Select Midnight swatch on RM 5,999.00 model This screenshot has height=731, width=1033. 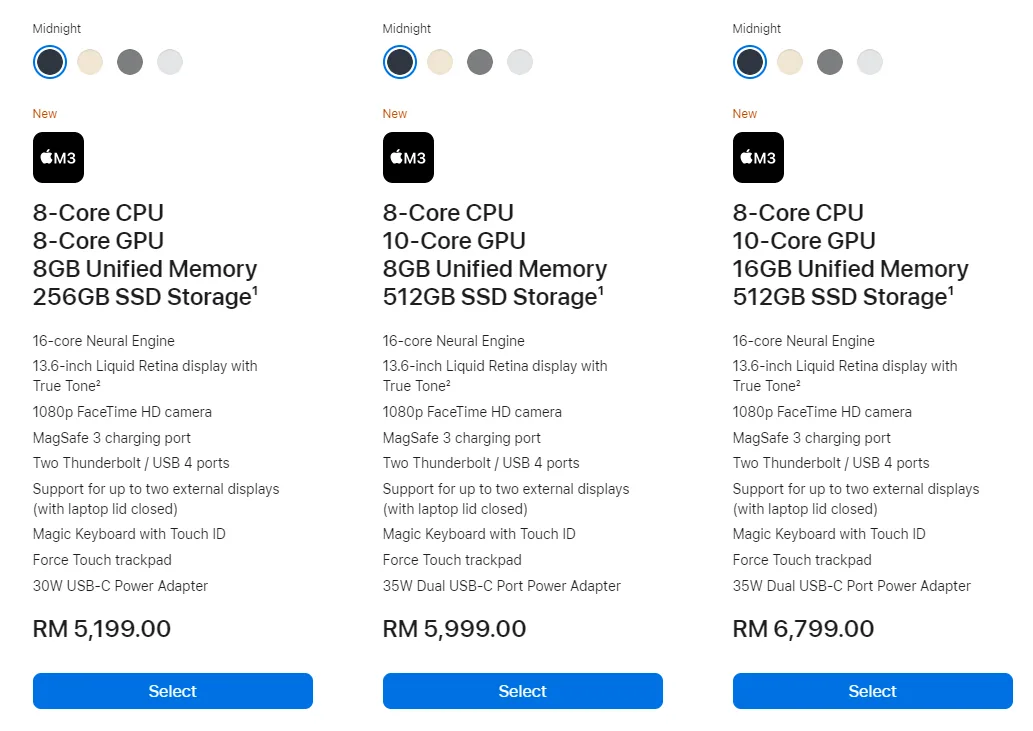point(400,62)
